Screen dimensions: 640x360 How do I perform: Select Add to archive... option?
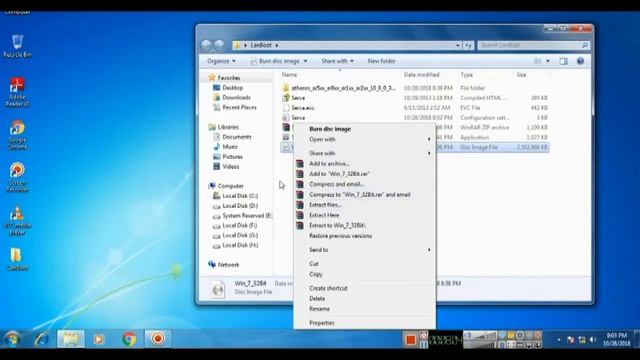pyautogui.click(x=364, y=164)
